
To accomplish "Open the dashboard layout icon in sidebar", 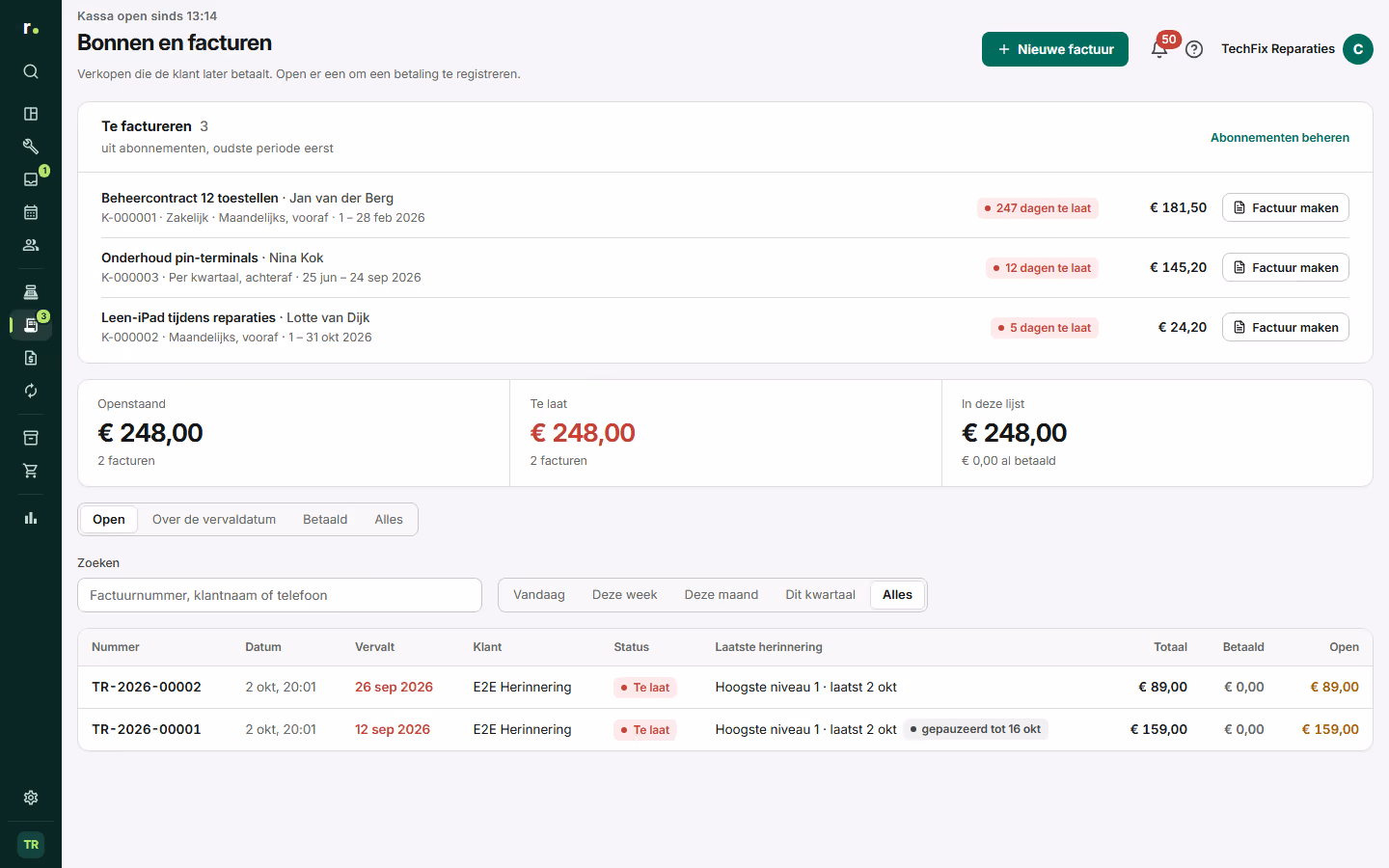I will click(31, 114).
